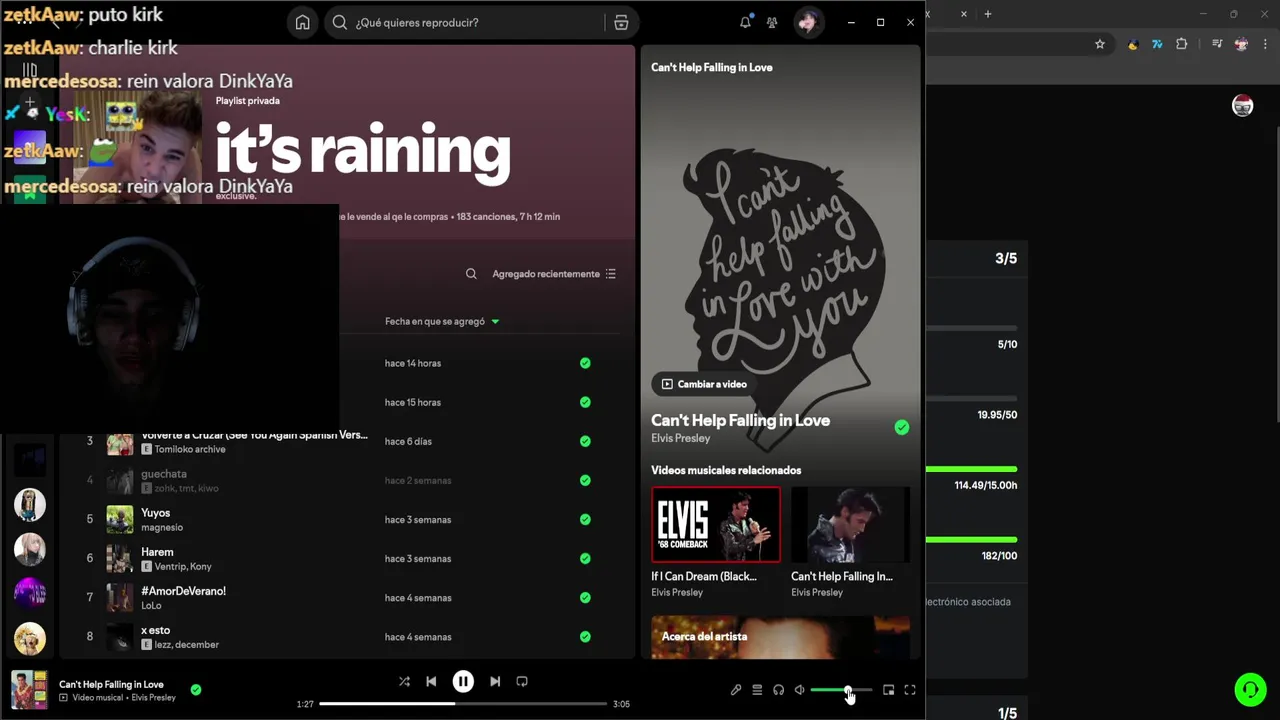1280x720 pixels.
Task: Click the green headset help button in Chrome page
Action: (x=1250, y=689)
